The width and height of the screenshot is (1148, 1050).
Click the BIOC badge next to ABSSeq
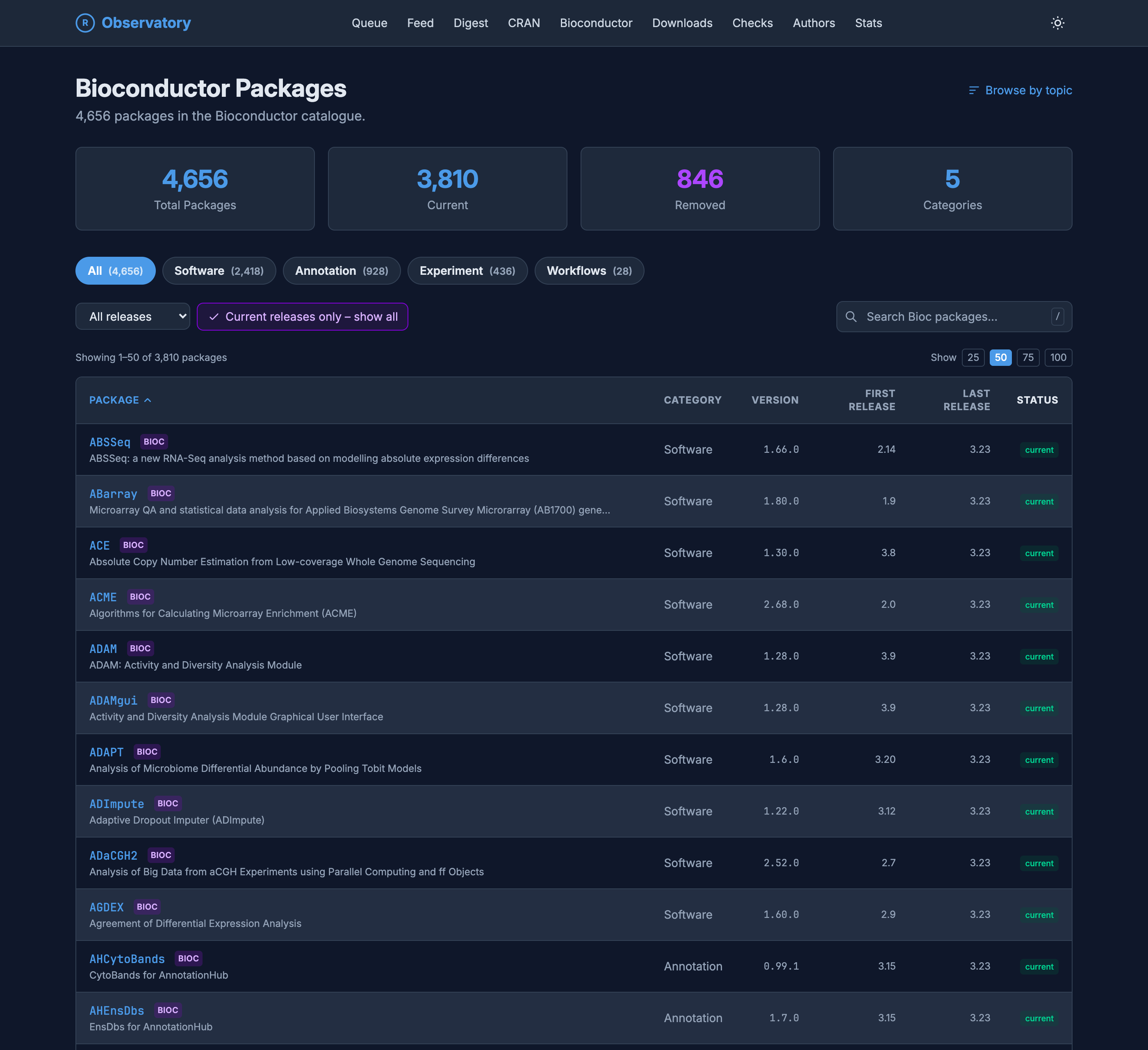(x=154, y=442)
